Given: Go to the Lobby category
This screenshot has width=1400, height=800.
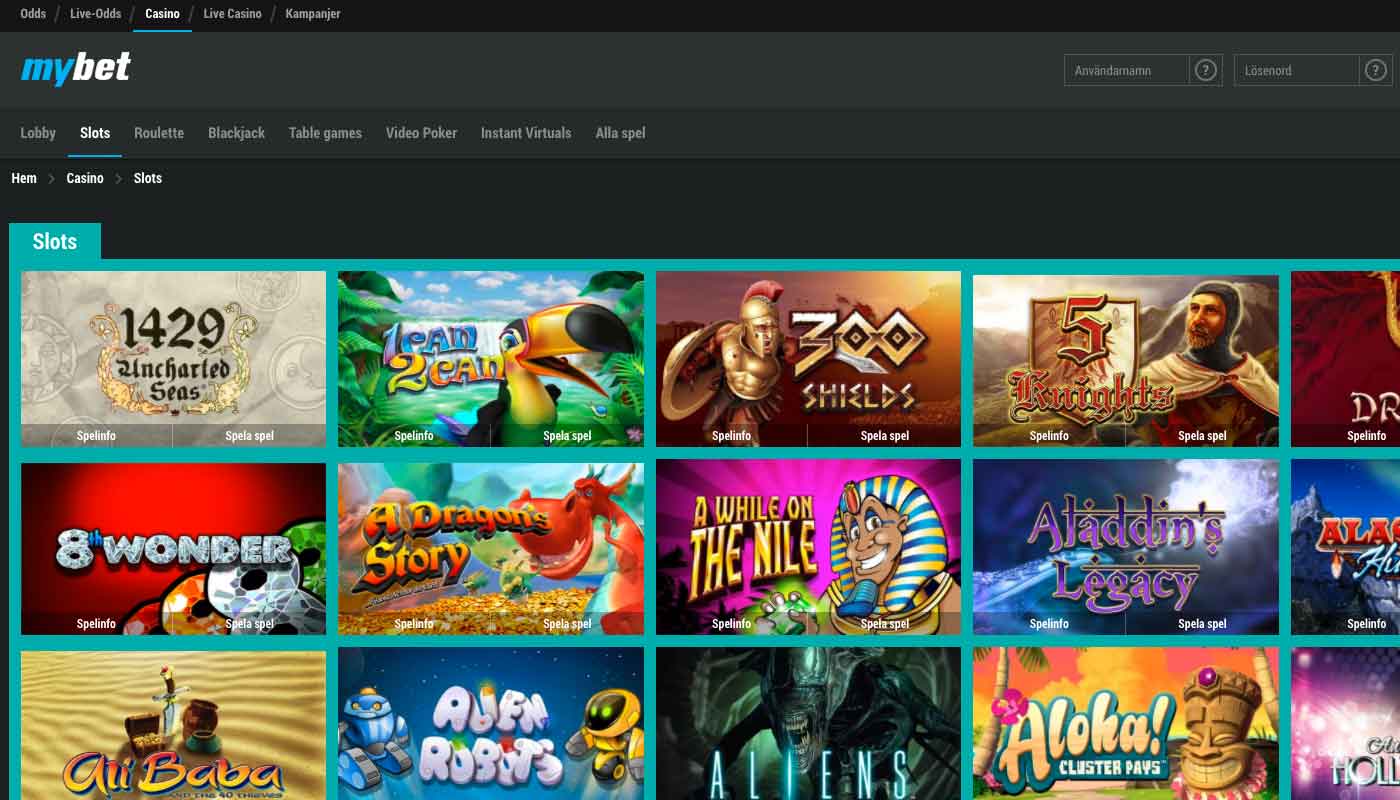Looking at the screenshot, I should point(38,133).
